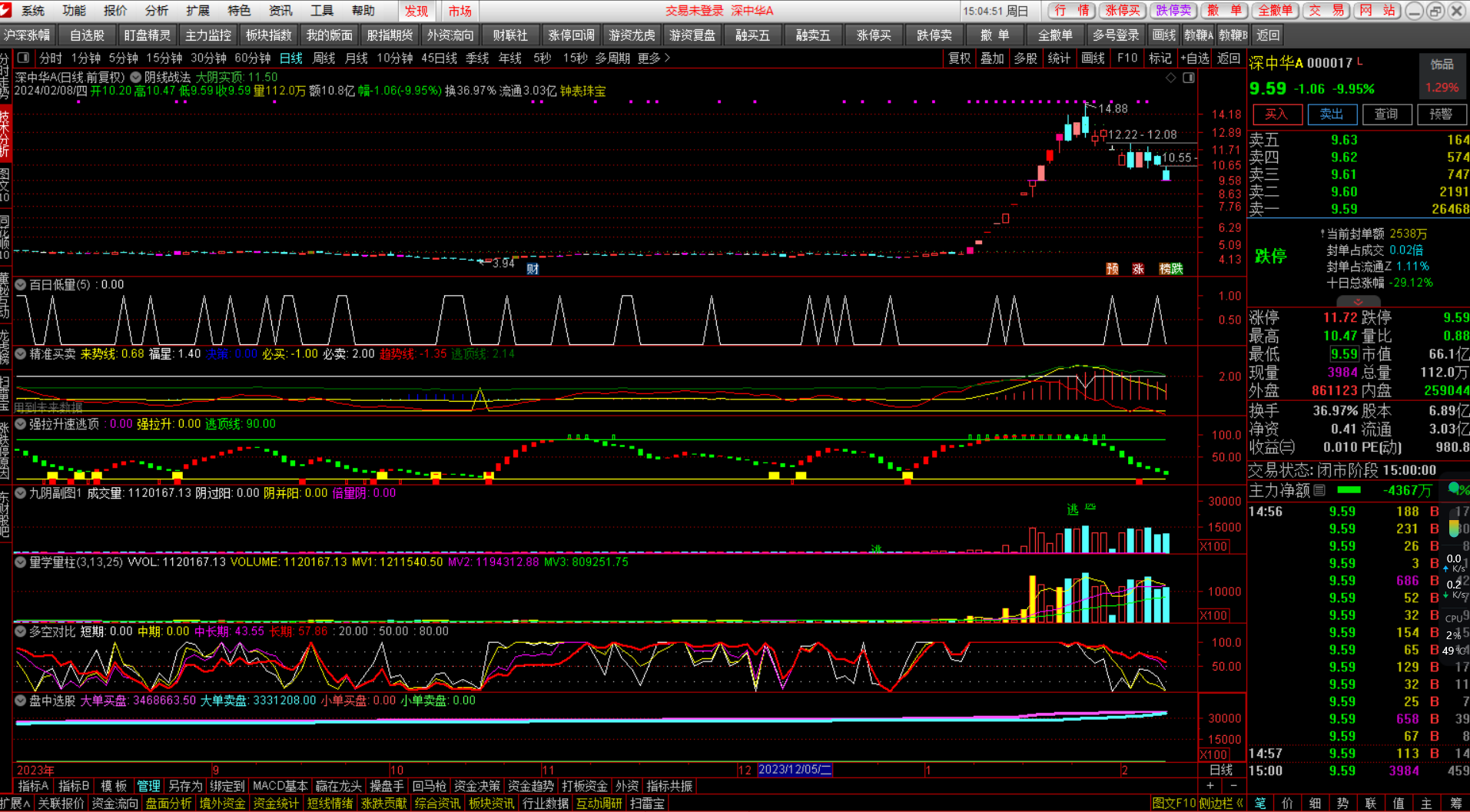Open the 资讯 menu
1470x812 pixels.
pyautogui.click(x=280, y=11)
